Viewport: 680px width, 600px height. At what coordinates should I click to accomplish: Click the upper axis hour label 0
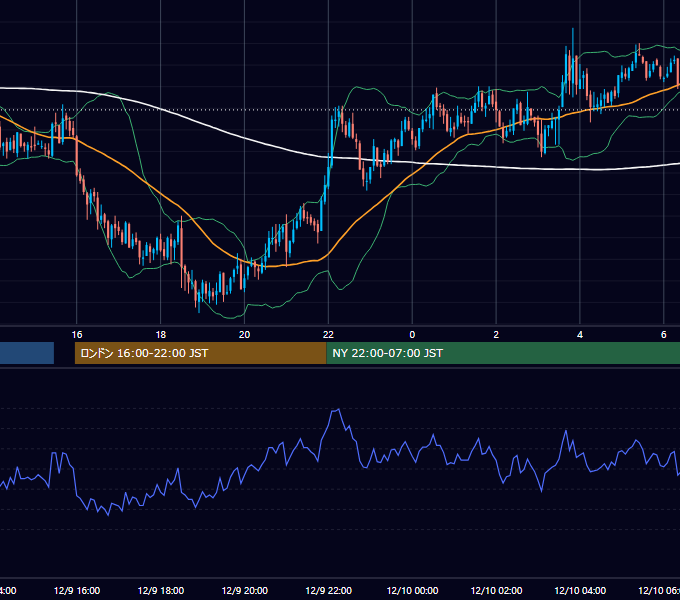412,335
